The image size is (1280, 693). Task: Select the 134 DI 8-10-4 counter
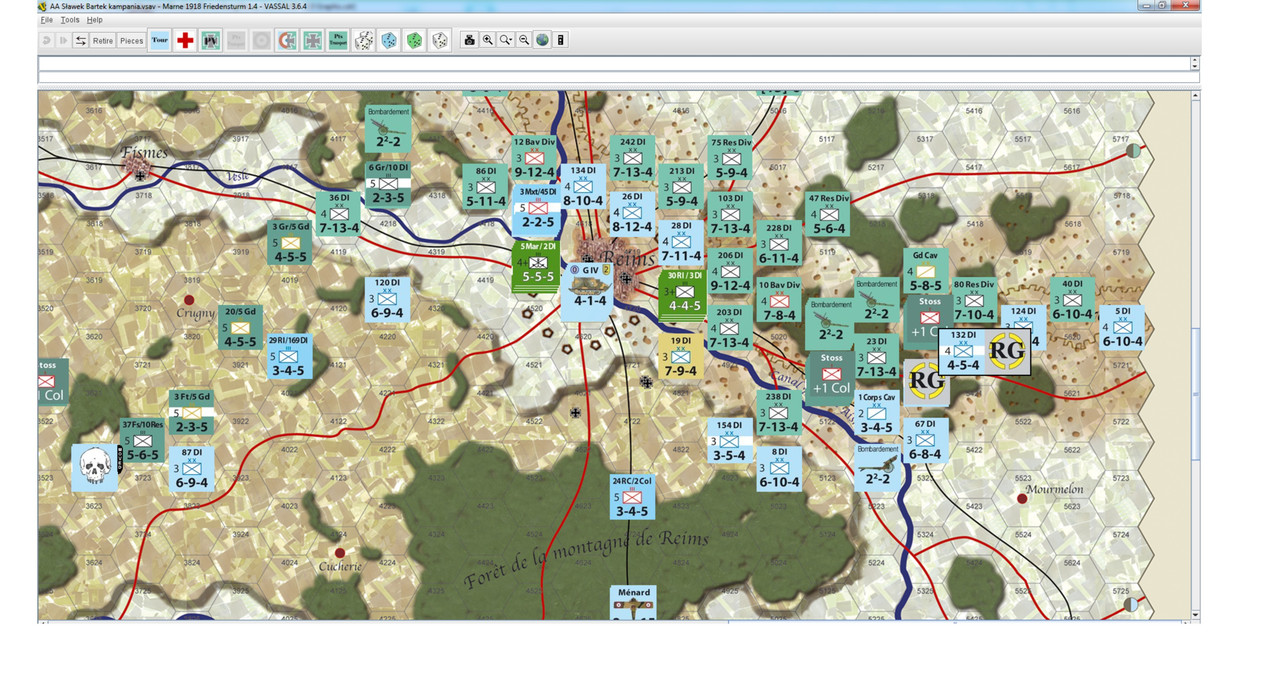(x=583, y=186)
